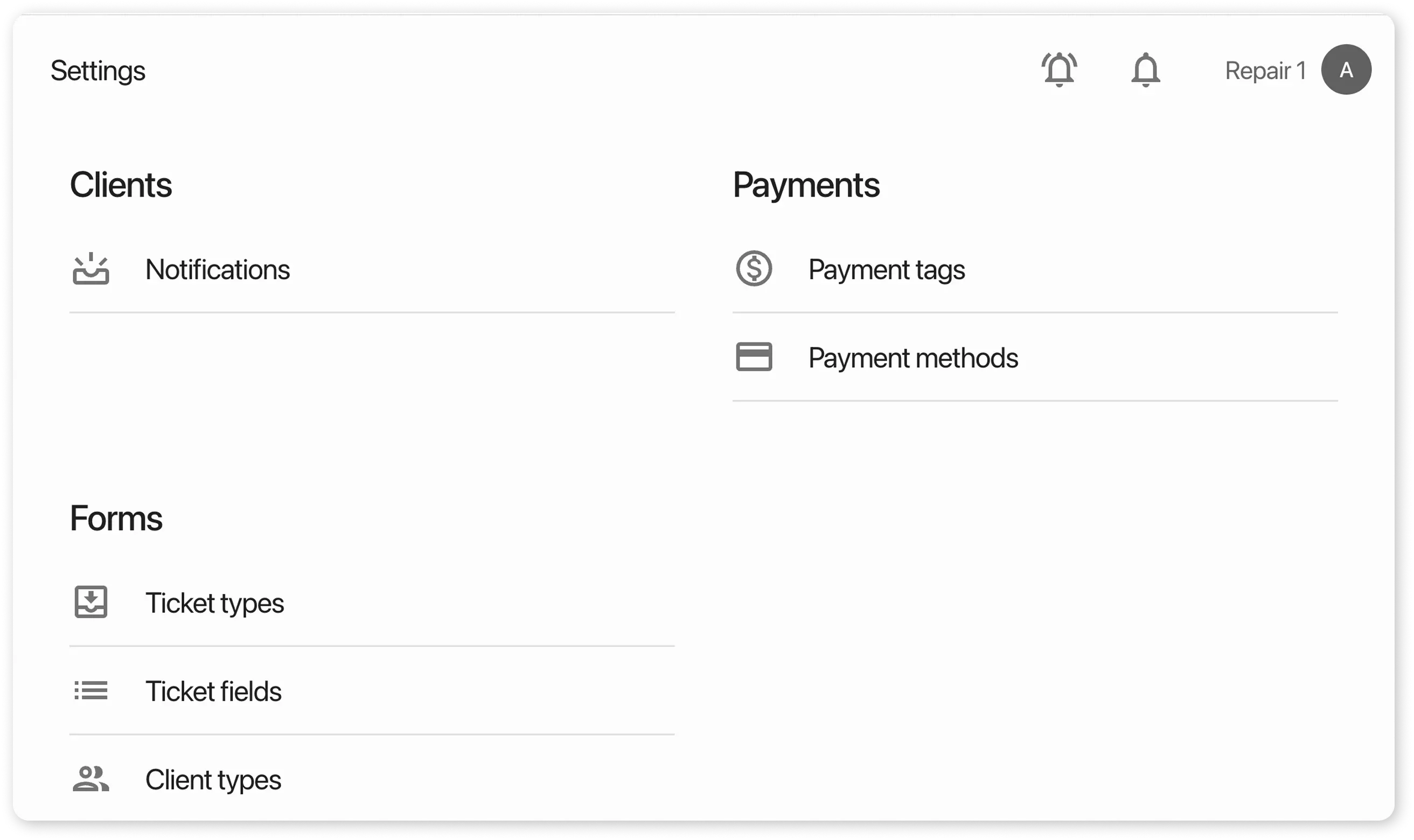Click the credit card Payment methods icon

pyautogui.click(x=754, y=357)
